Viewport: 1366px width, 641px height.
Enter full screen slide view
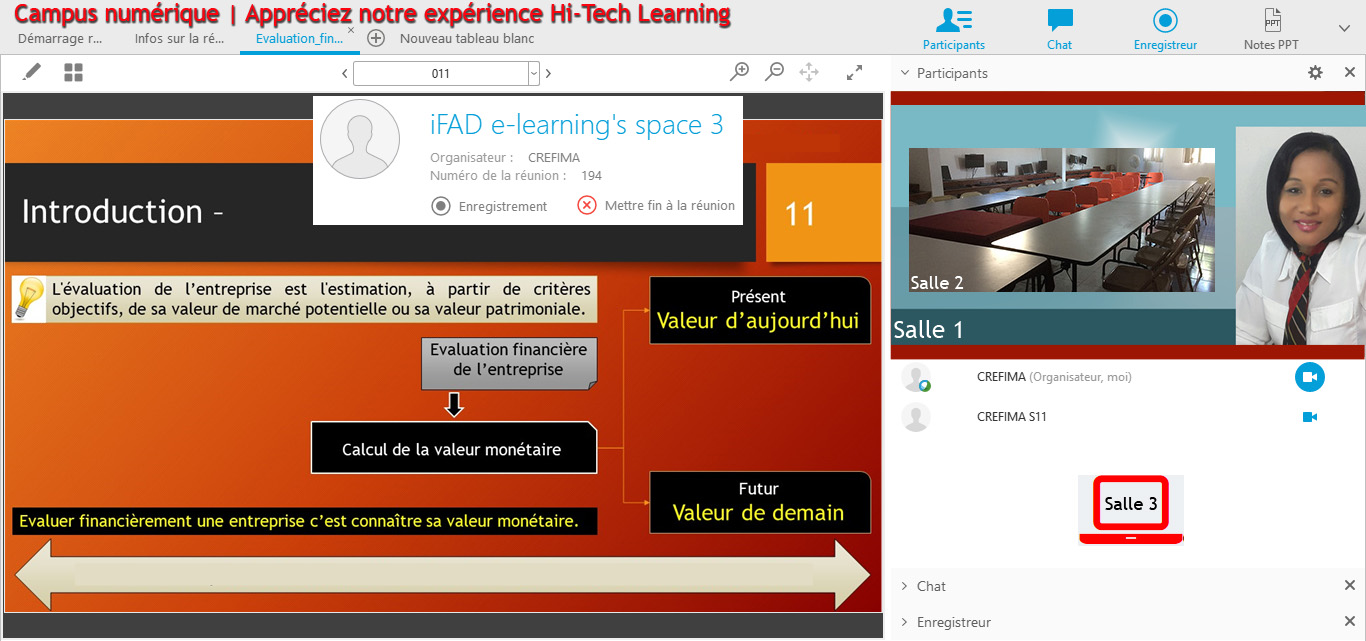pyautogui.click(x=854, y=72)
